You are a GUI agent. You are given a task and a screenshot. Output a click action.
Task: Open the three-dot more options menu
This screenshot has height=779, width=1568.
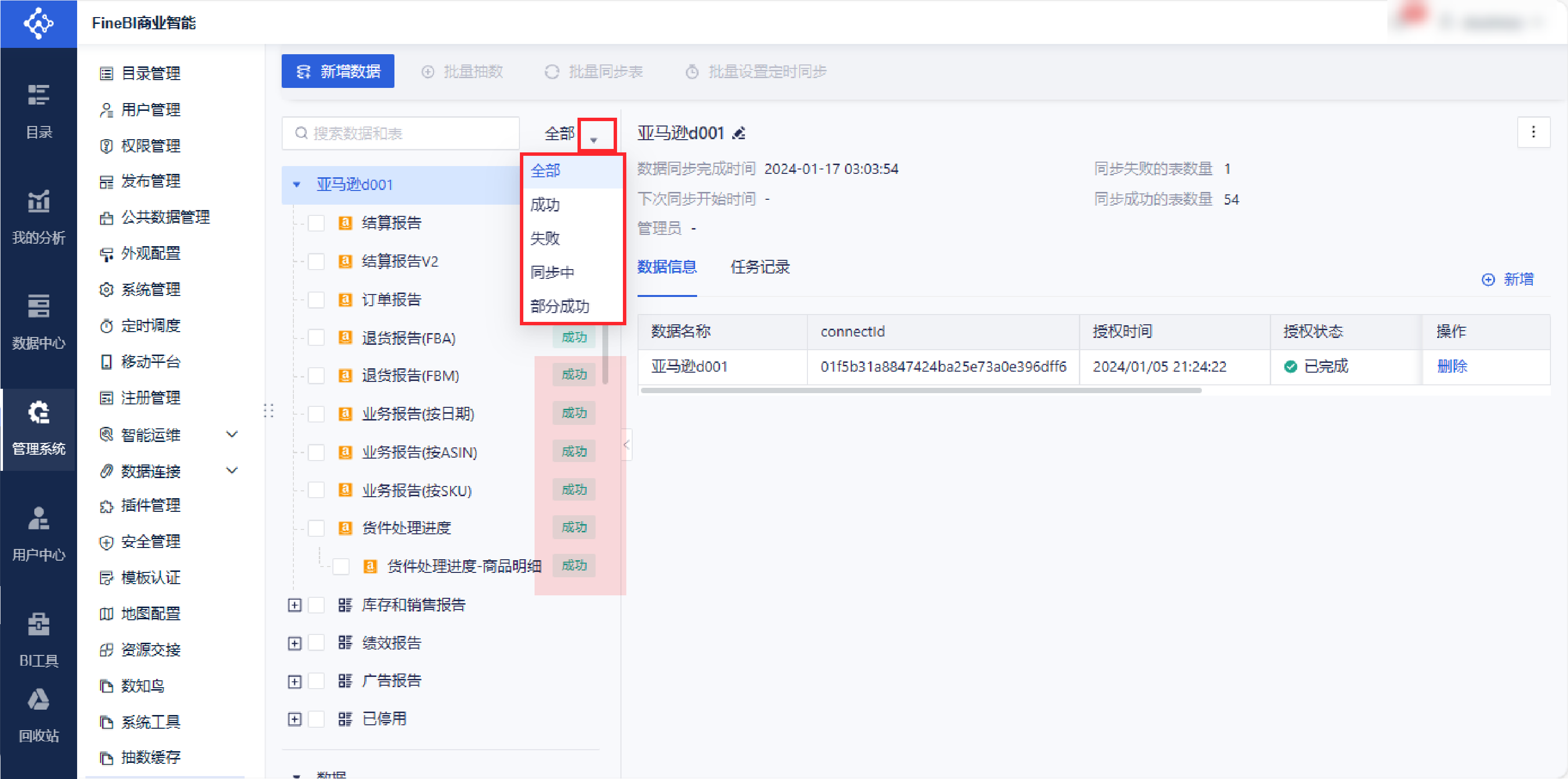tap(1533, 132)
